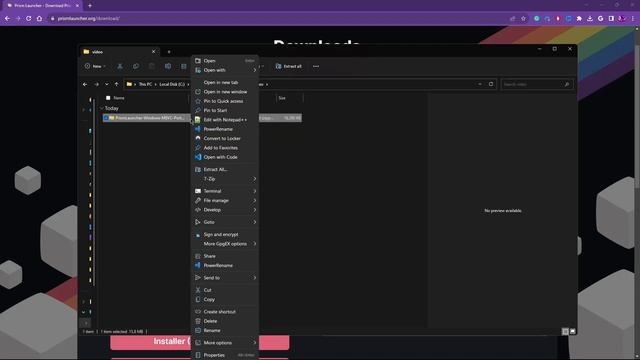Add a new Explorer tab with plus

click(169, 52)
